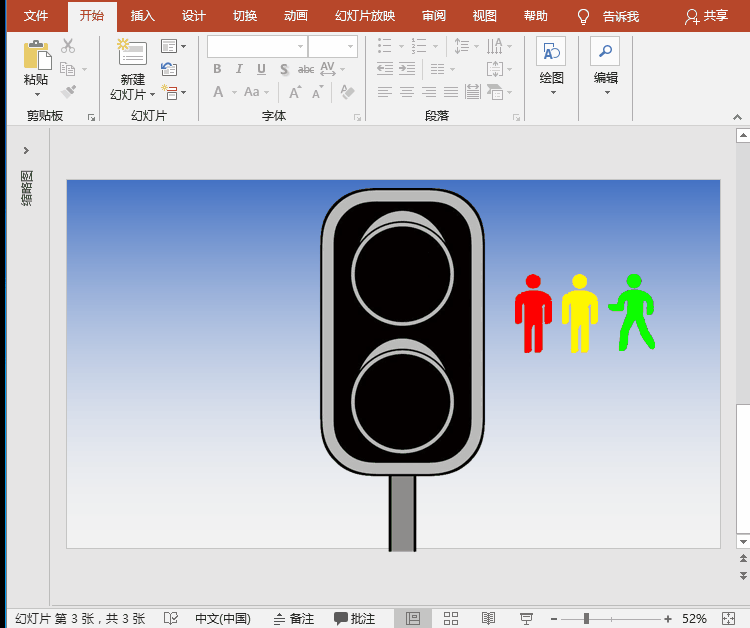Click the Decrease Indent icon
This screenshot has height=628, width=750.
point(385,69)
